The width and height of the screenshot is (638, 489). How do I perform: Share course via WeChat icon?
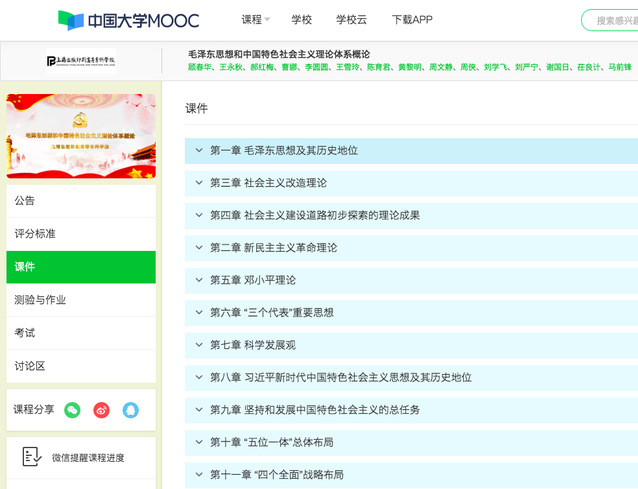pos(72,410)
